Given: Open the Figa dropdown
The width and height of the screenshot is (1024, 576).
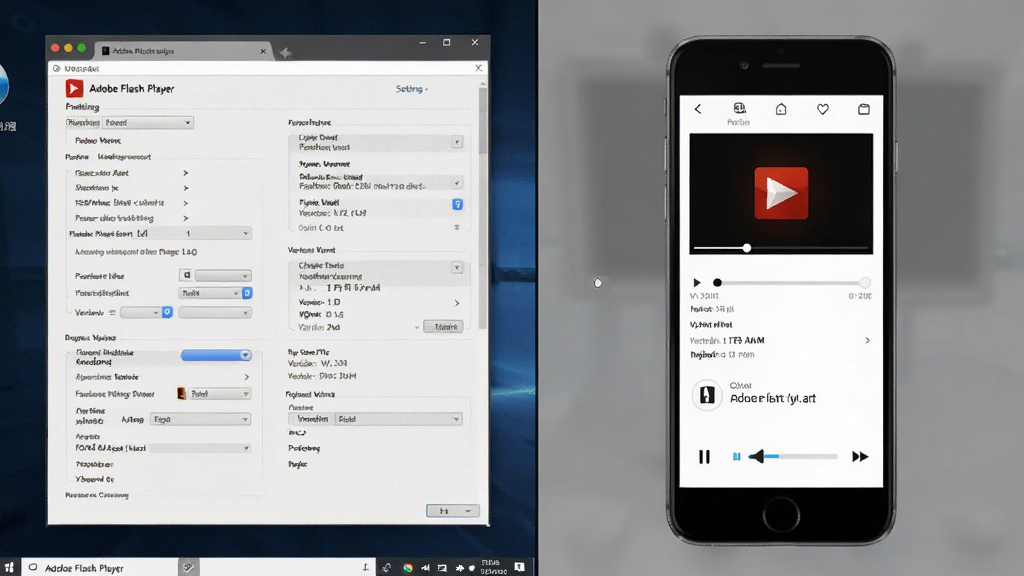Looking at the screenshot, I should pos(200,419).
